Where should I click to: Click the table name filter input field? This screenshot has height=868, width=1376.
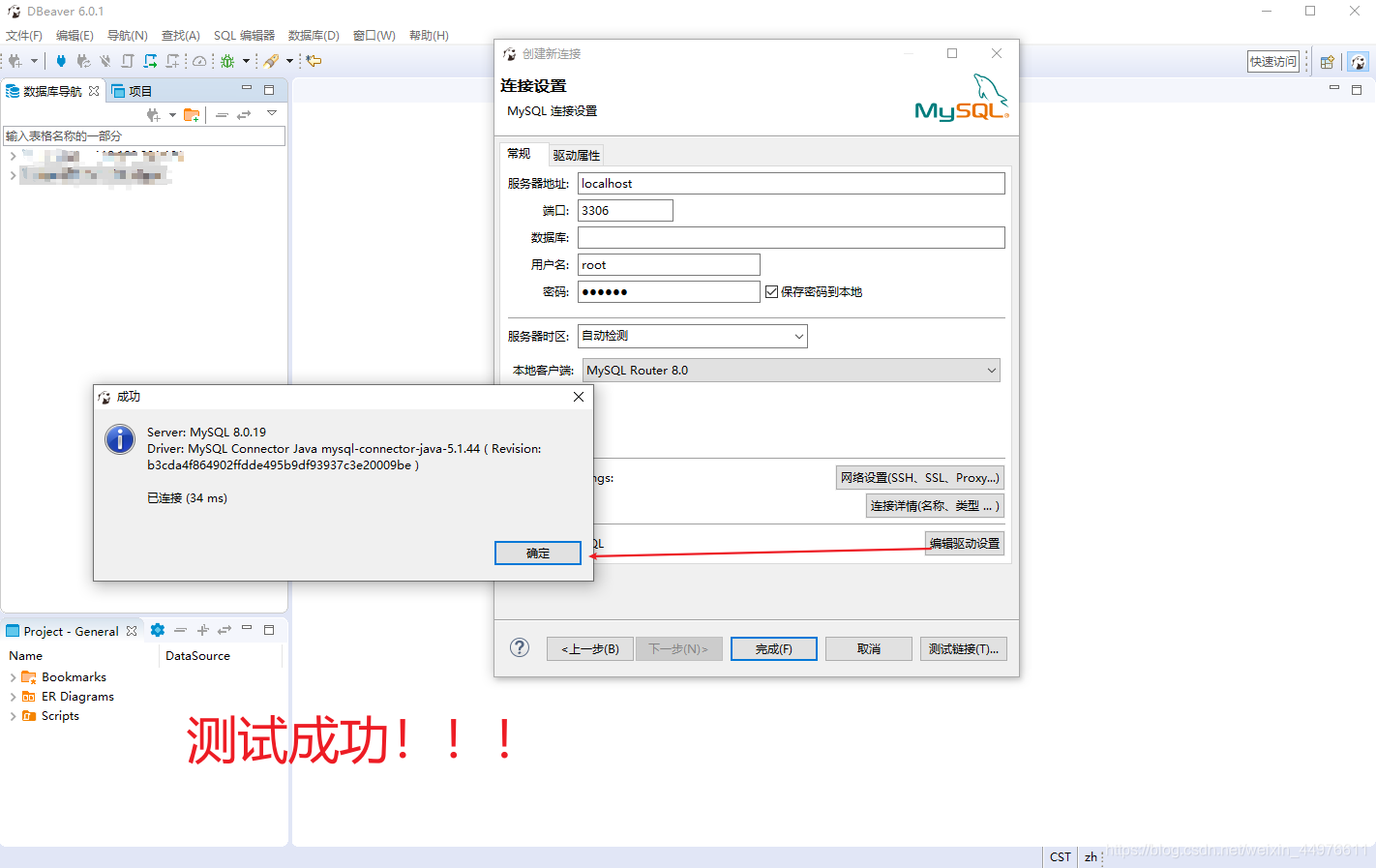click(x=144, y=136)
